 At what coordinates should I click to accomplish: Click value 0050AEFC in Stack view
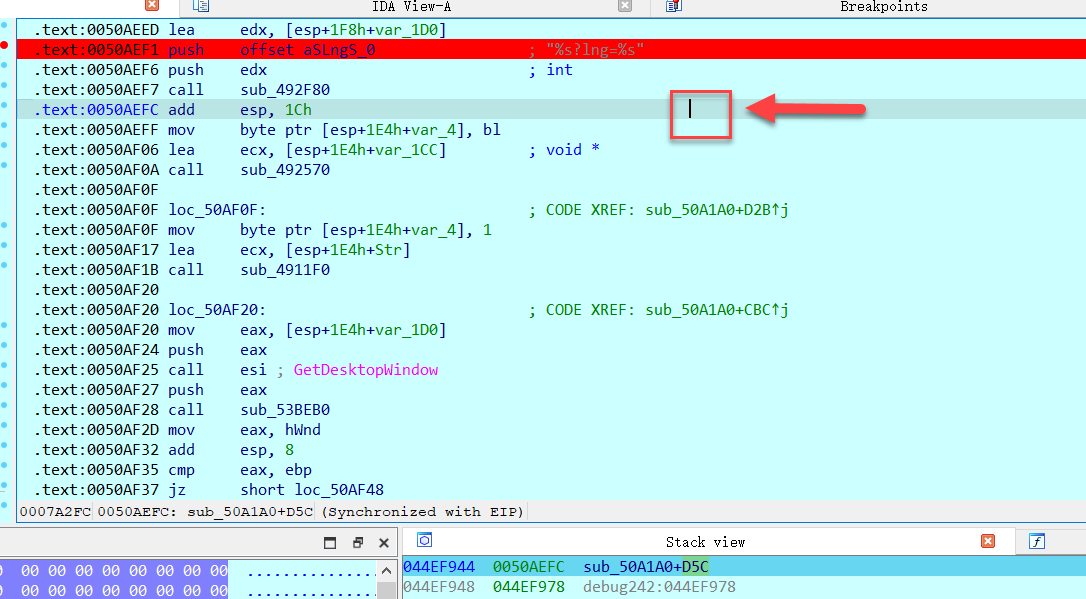[x=528, y=567]
